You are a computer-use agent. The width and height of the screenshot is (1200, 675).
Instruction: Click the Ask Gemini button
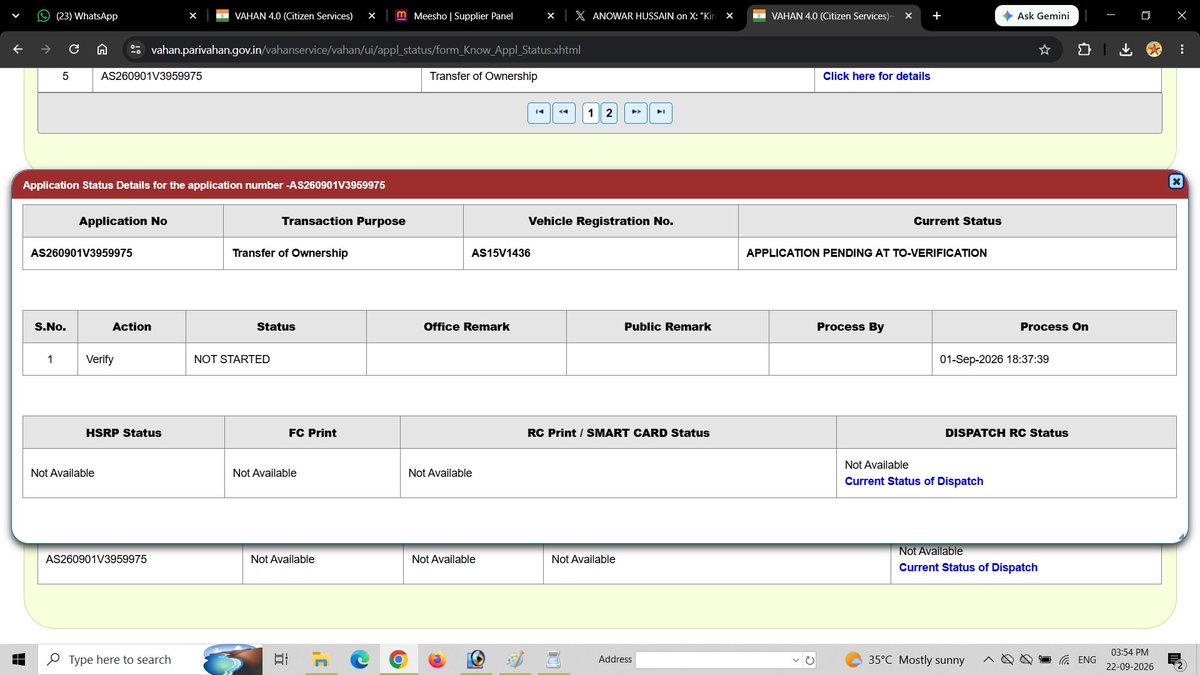1035,16
